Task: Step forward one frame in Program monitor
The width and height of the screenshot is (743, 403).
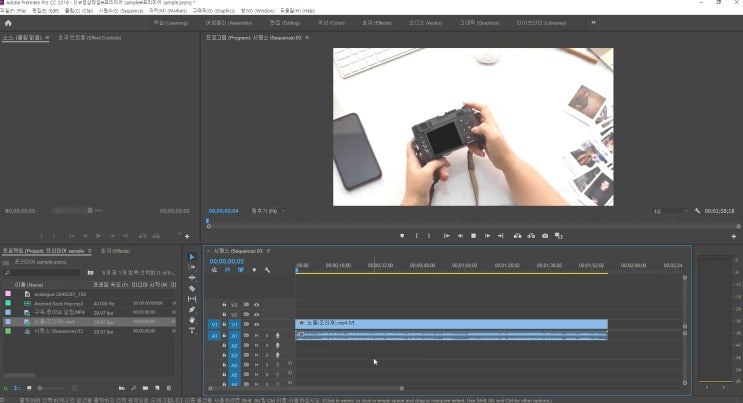Action: tap(487, 236)
